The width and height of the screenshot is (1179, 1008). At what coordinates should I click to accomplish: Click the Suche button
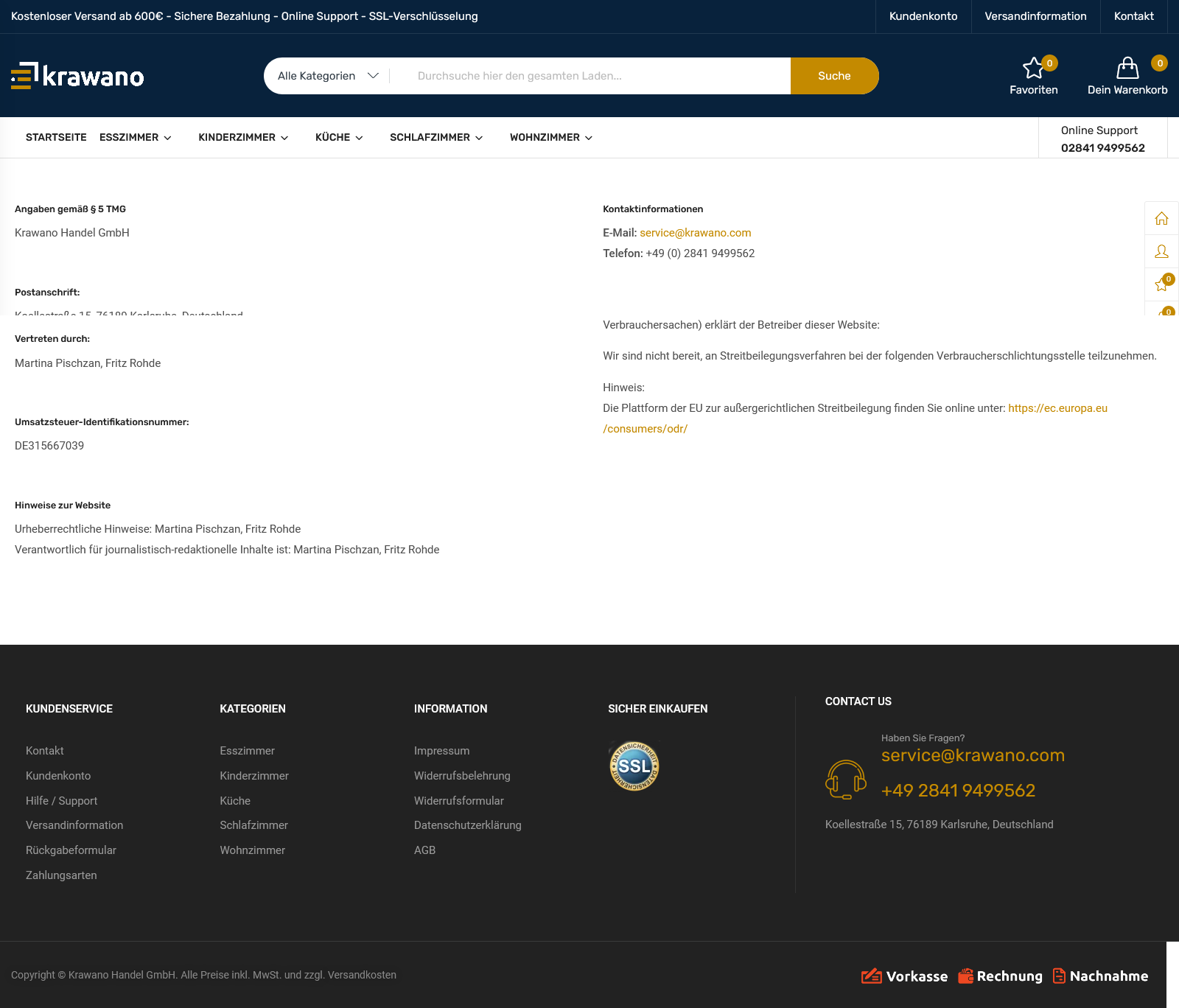[x=834, y=76]
